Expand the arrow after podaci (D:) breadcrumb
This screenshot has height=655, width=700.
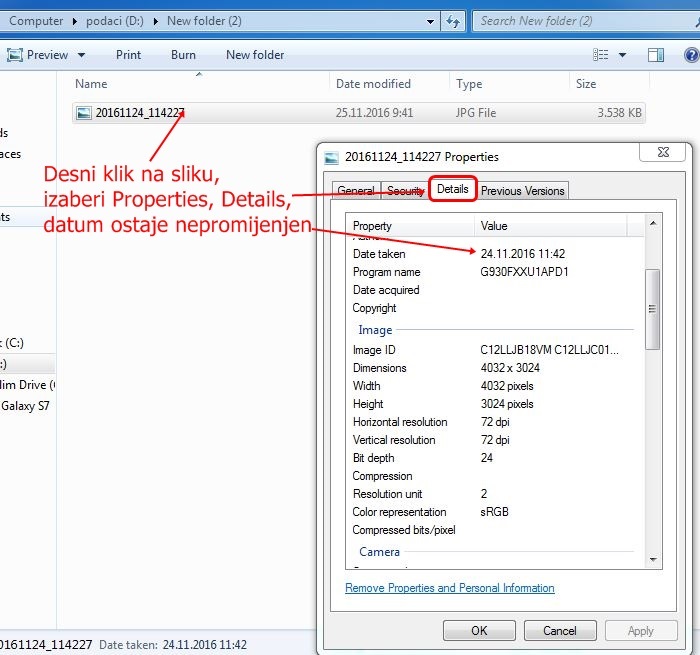click(x=155, y=21)
